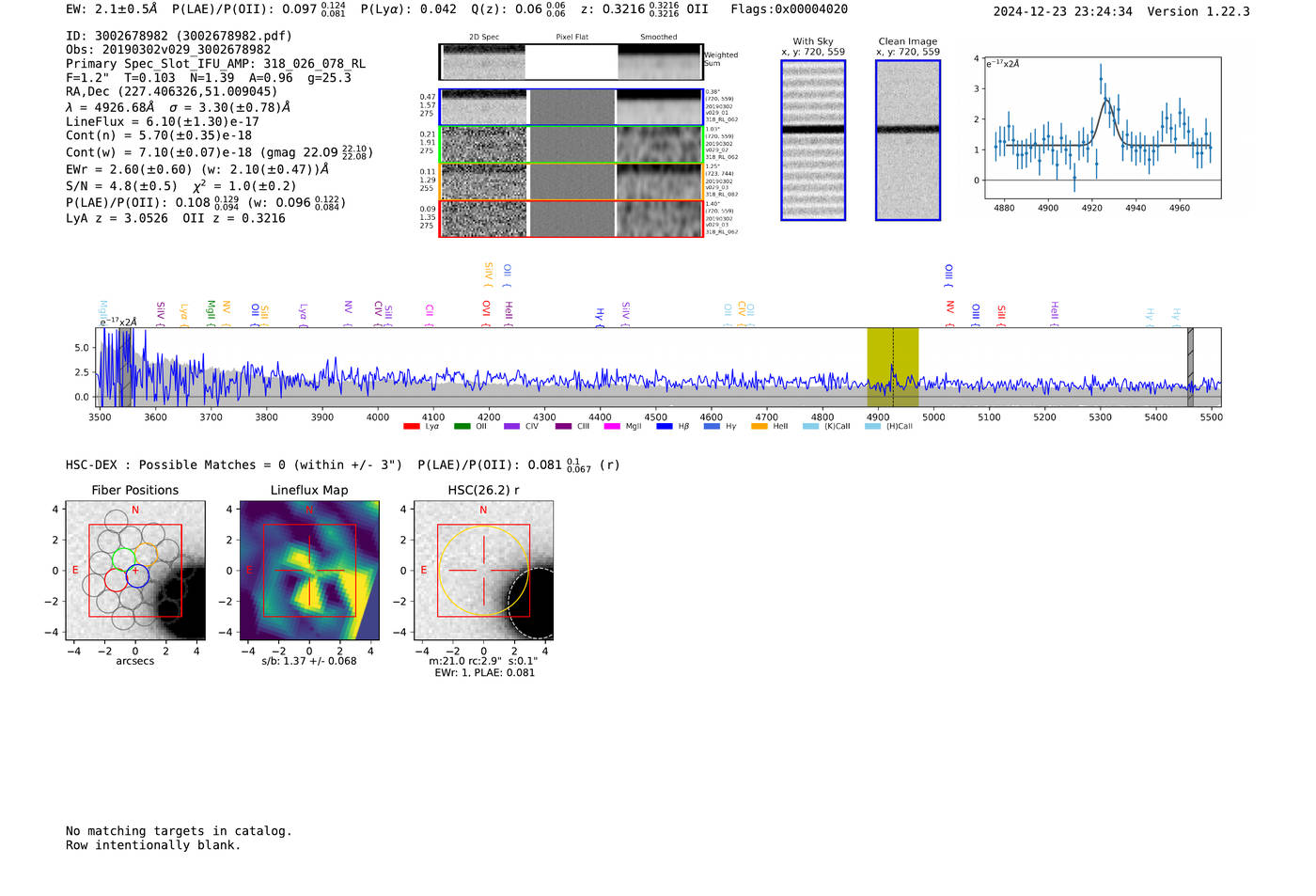This screenshot has width=1316, height=896.
Task: Click the No matching targets in catalog text
Action: (179, 831)
